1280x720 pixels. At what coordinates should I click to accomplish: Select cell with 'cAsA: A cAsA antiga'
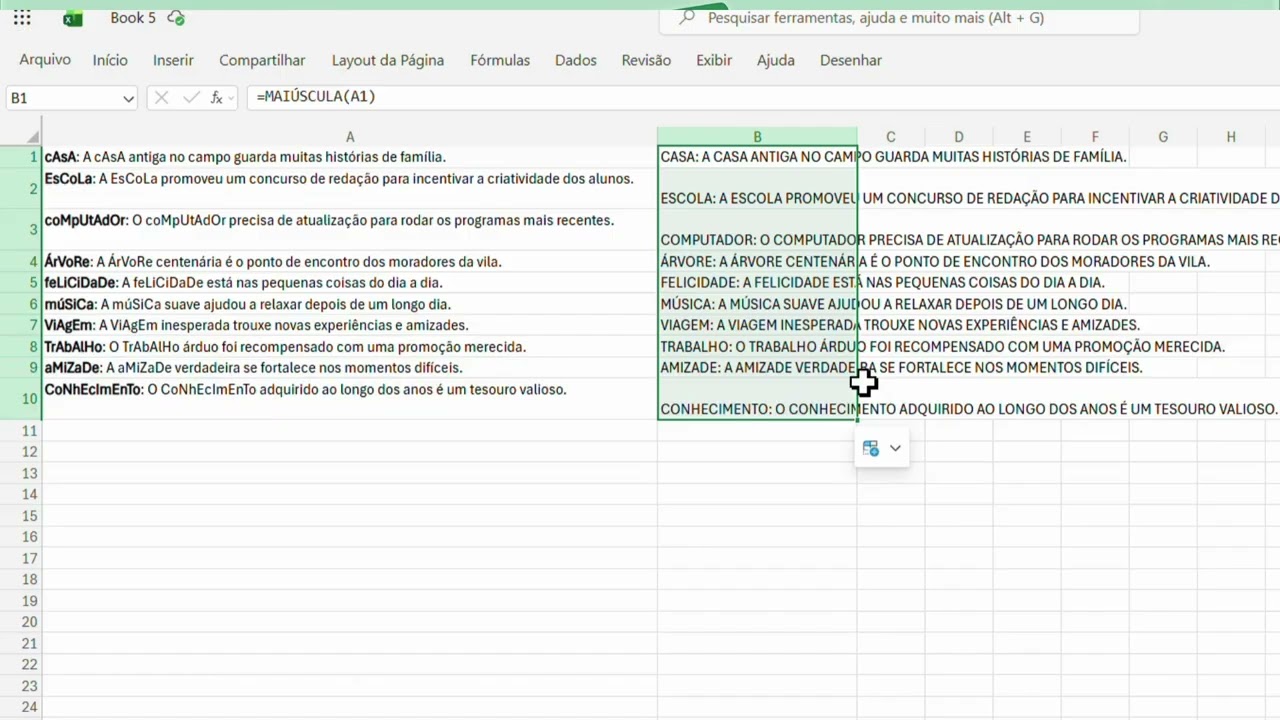(349, 157)
